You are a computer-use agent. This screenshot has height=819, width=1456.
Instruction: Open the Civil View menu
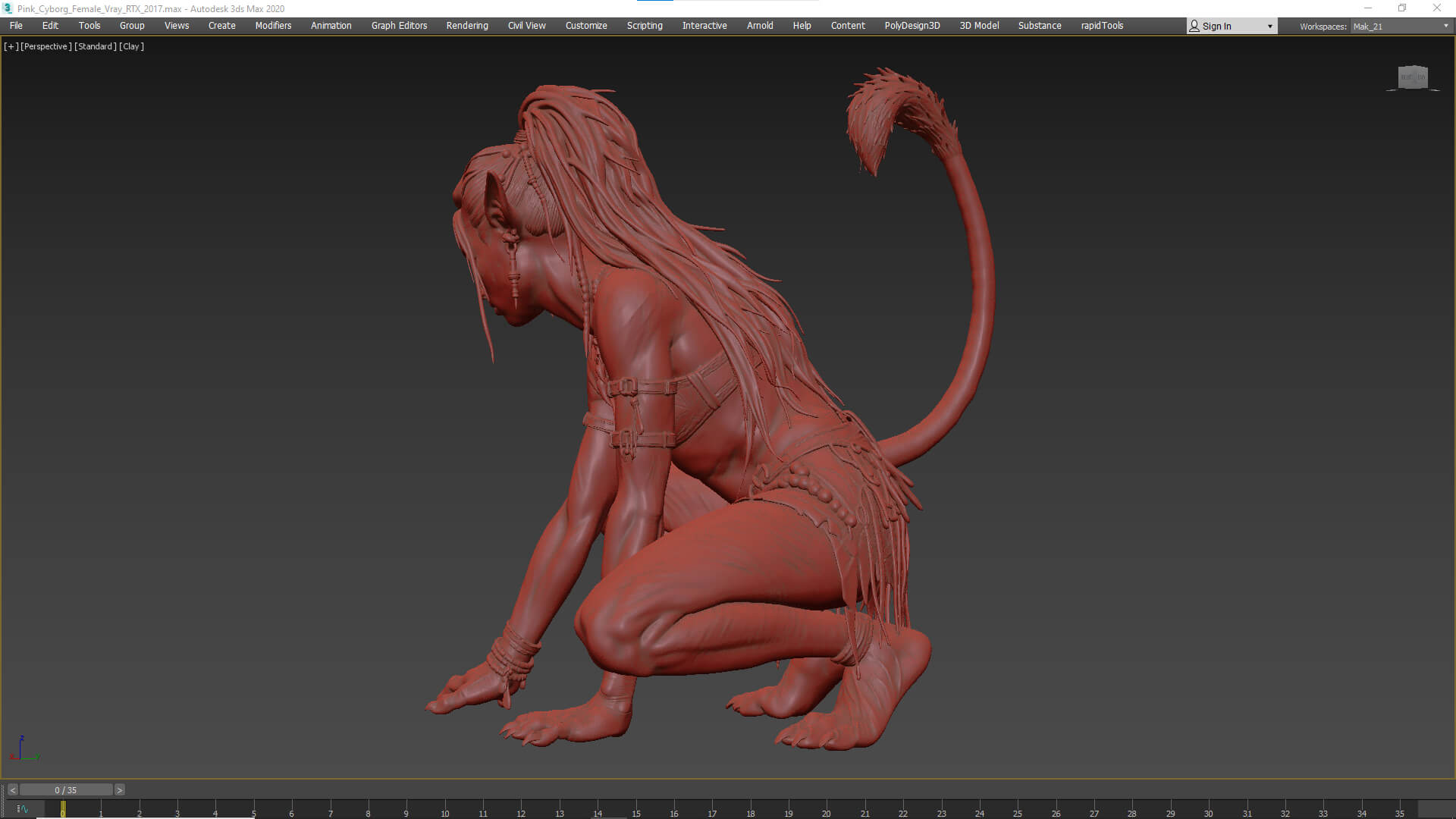click(526, 26)
